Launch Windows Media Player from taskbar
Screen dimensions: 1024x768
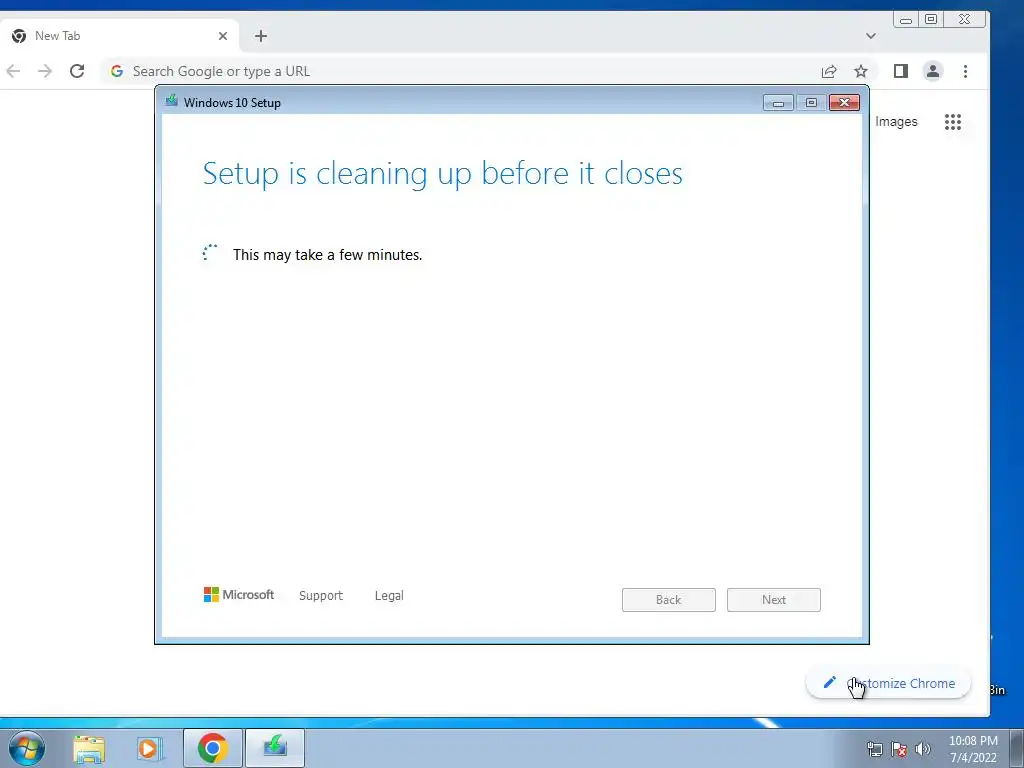(150, 748)
